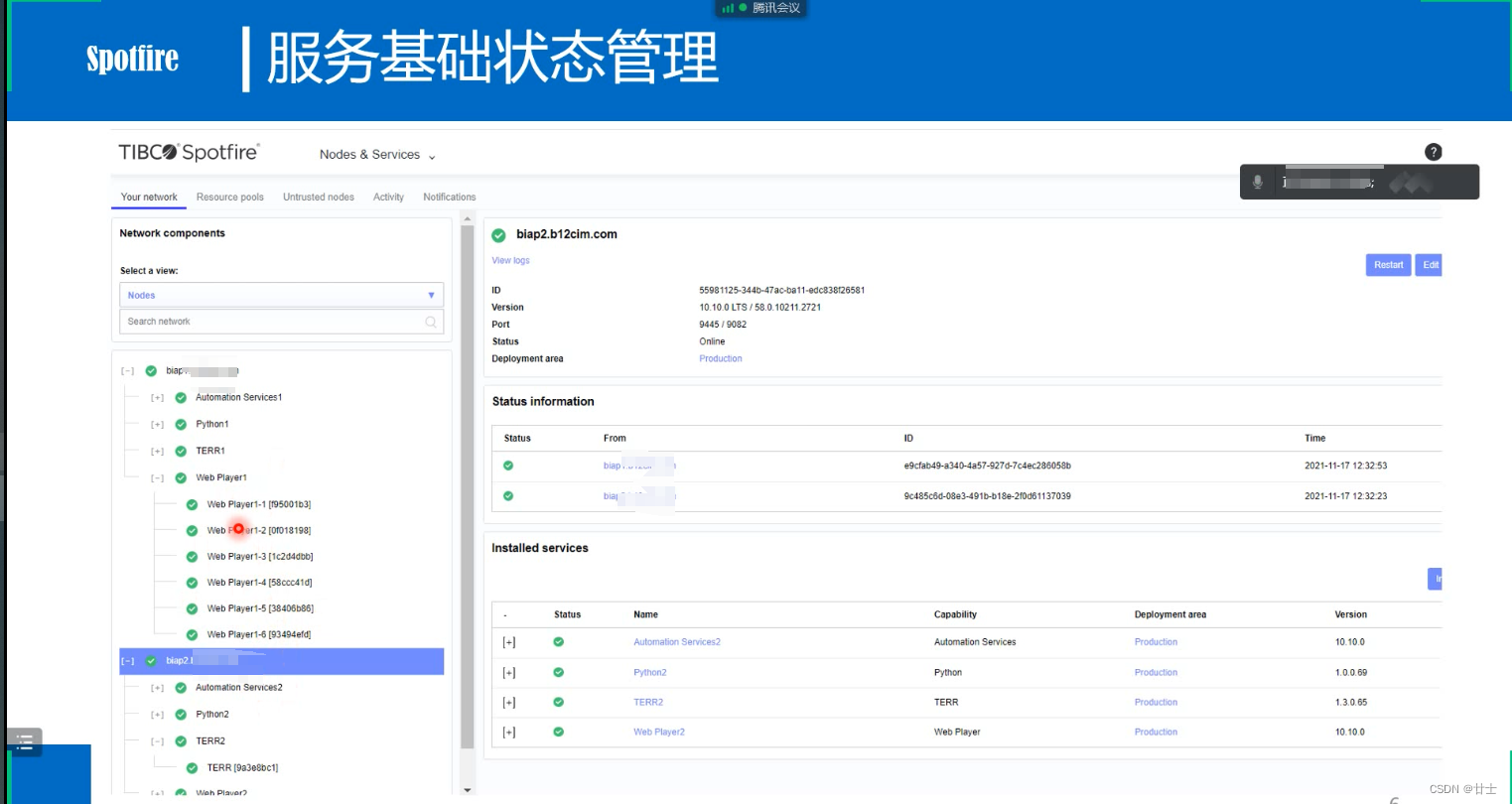Open Web Player2 service link
This screenshot has width=1512, height=804.
pyautogui.click(x=659, y=732)
